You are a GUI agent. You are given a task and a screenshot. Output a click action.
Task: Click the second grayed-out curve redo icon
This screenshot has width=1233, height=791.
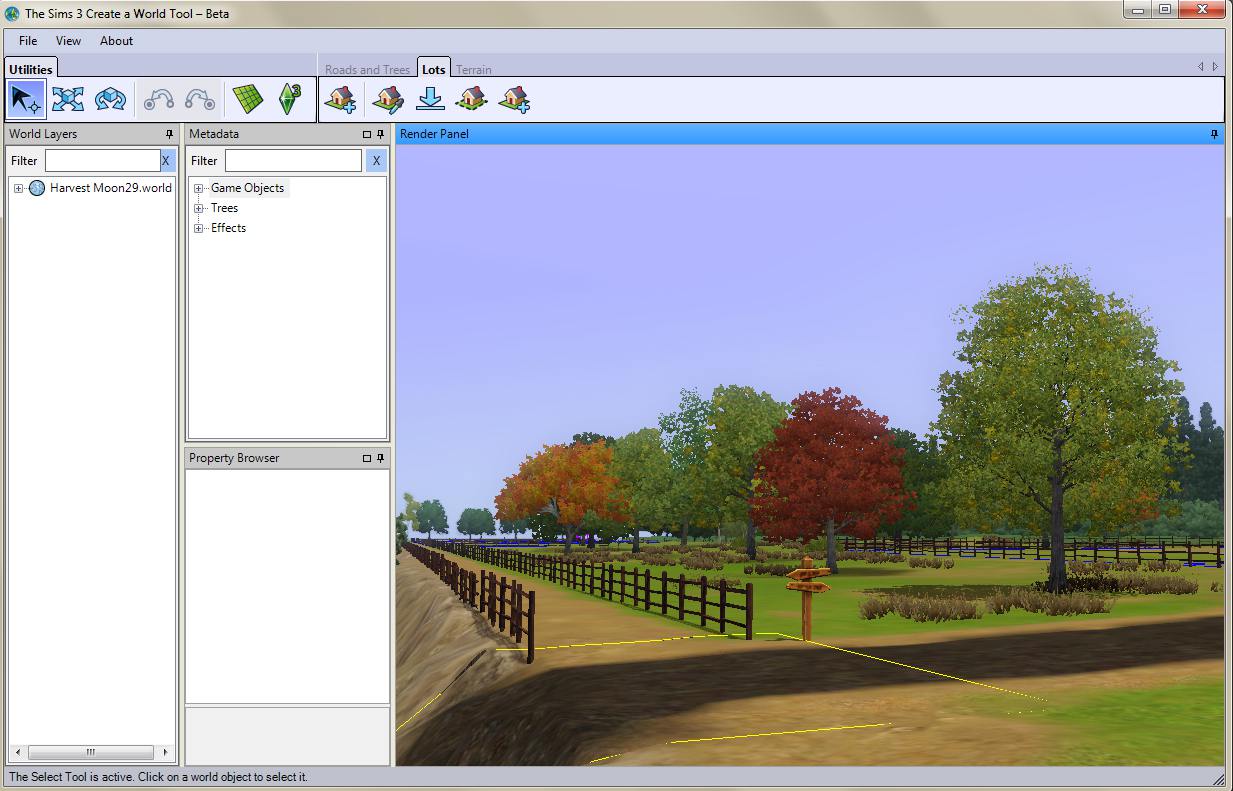tap(200, 99)
